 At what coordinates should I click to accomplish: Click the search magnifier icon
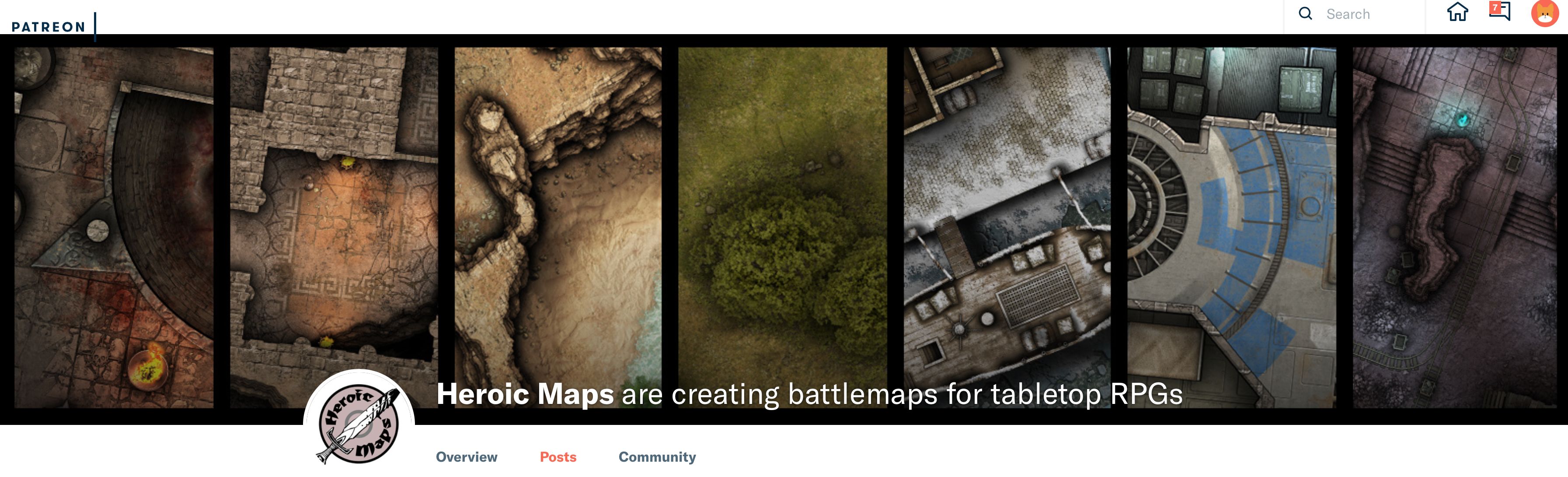click(x=1305, y=14)
